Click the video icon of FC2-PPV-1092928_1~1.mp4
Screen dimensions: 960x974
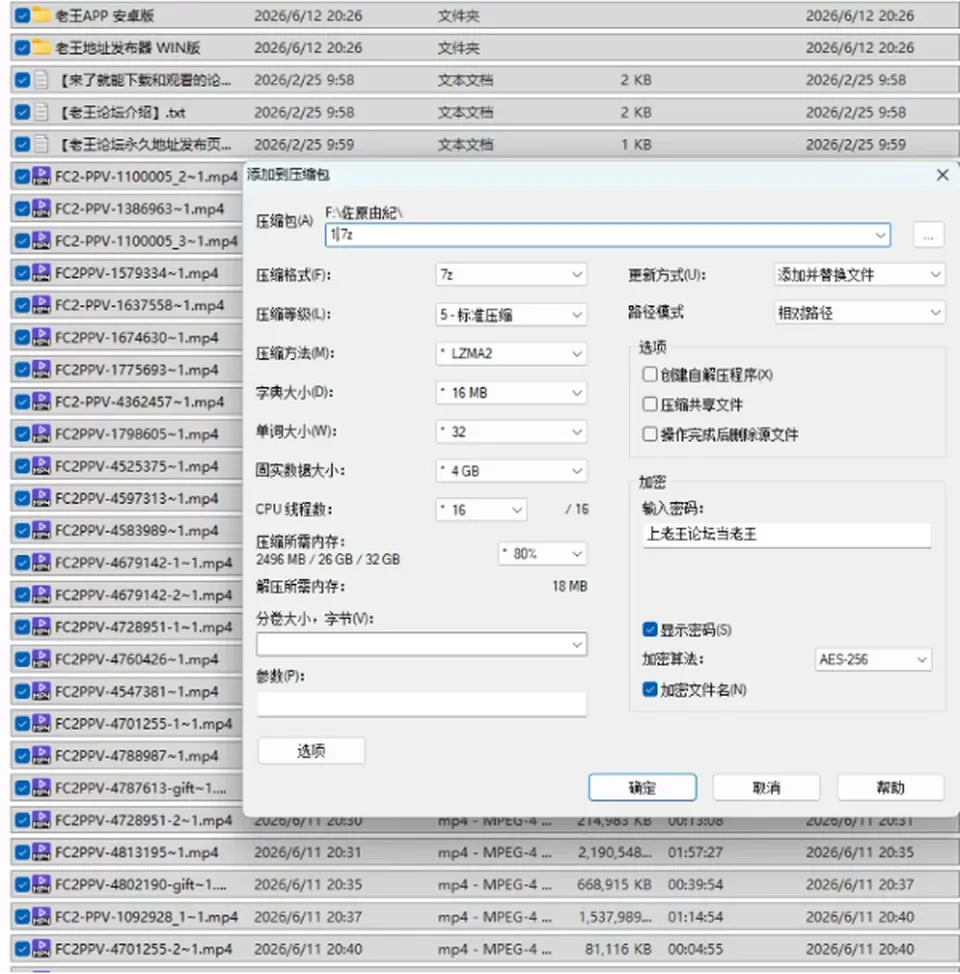pos(41,917)
